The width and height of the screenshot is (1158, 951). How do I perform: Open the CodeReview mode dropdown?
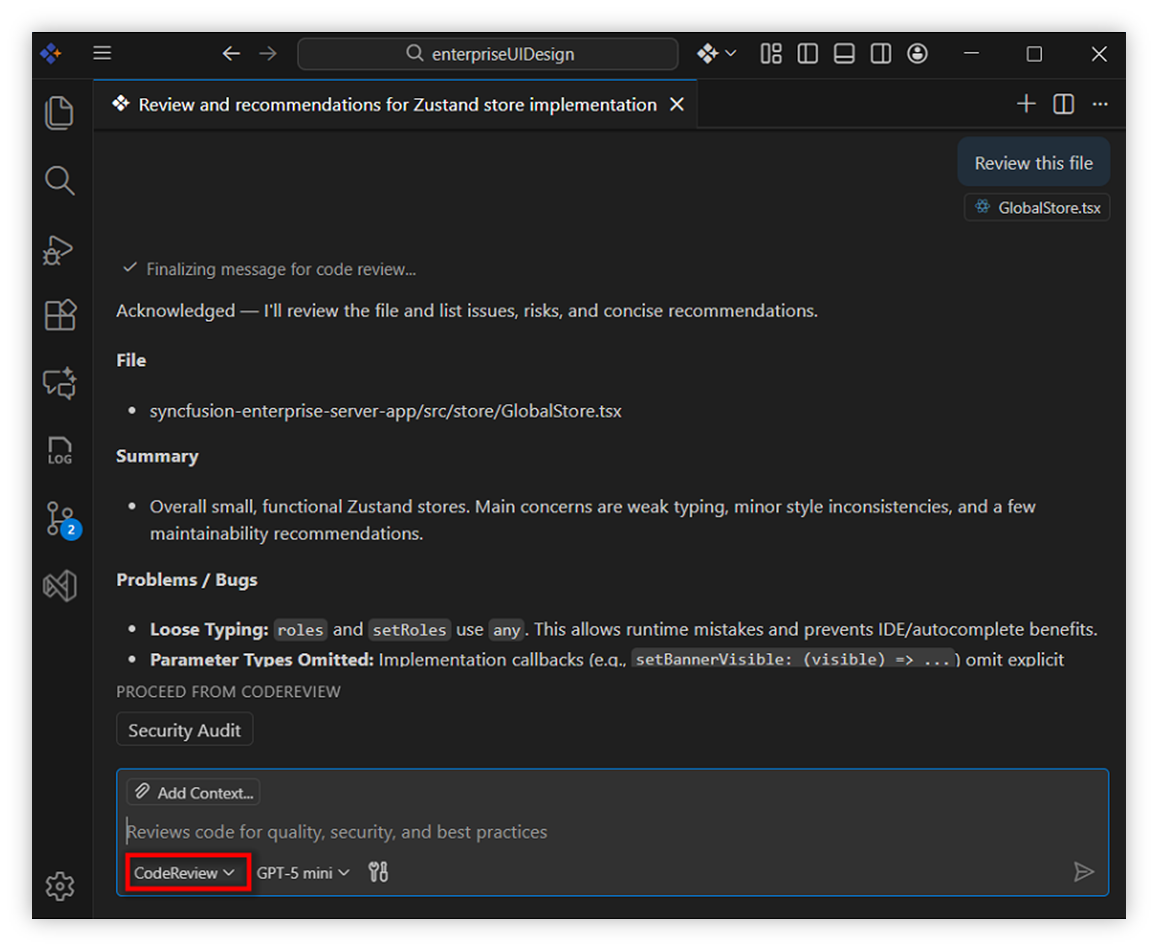pos(187,871)
